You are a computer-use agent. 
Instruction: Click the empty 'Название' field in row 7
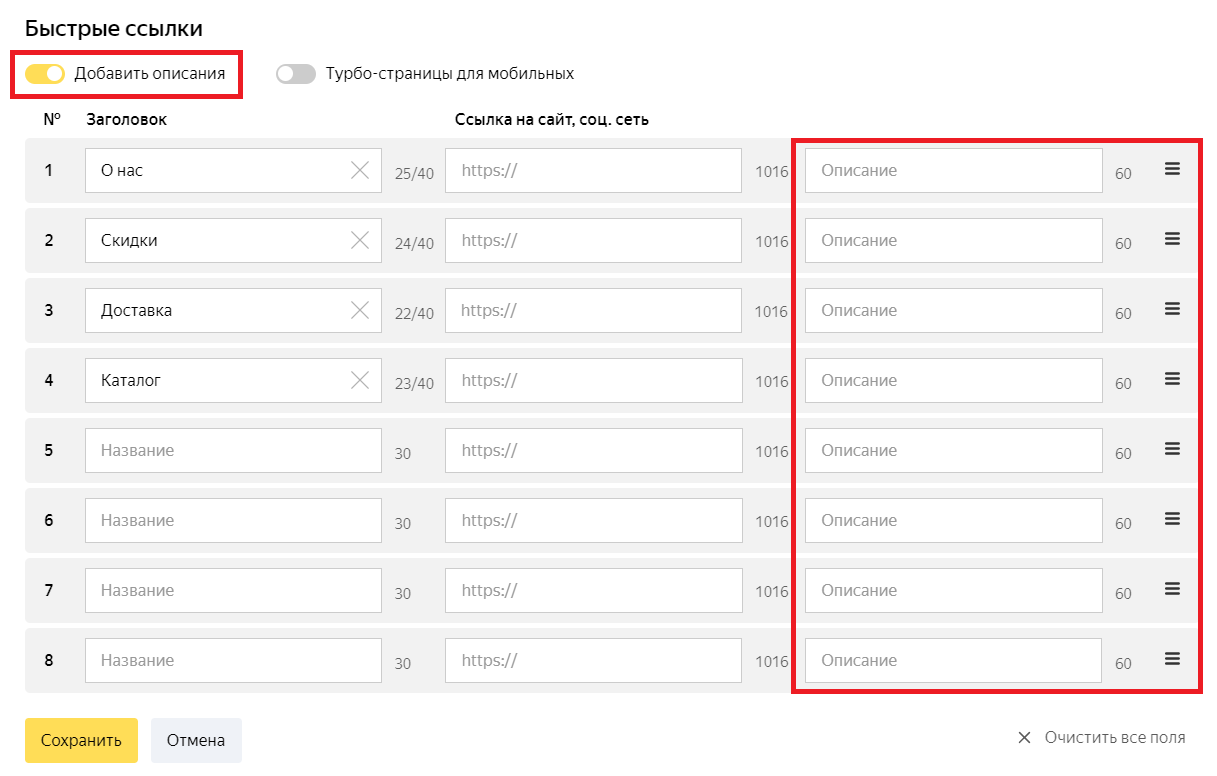233,590
